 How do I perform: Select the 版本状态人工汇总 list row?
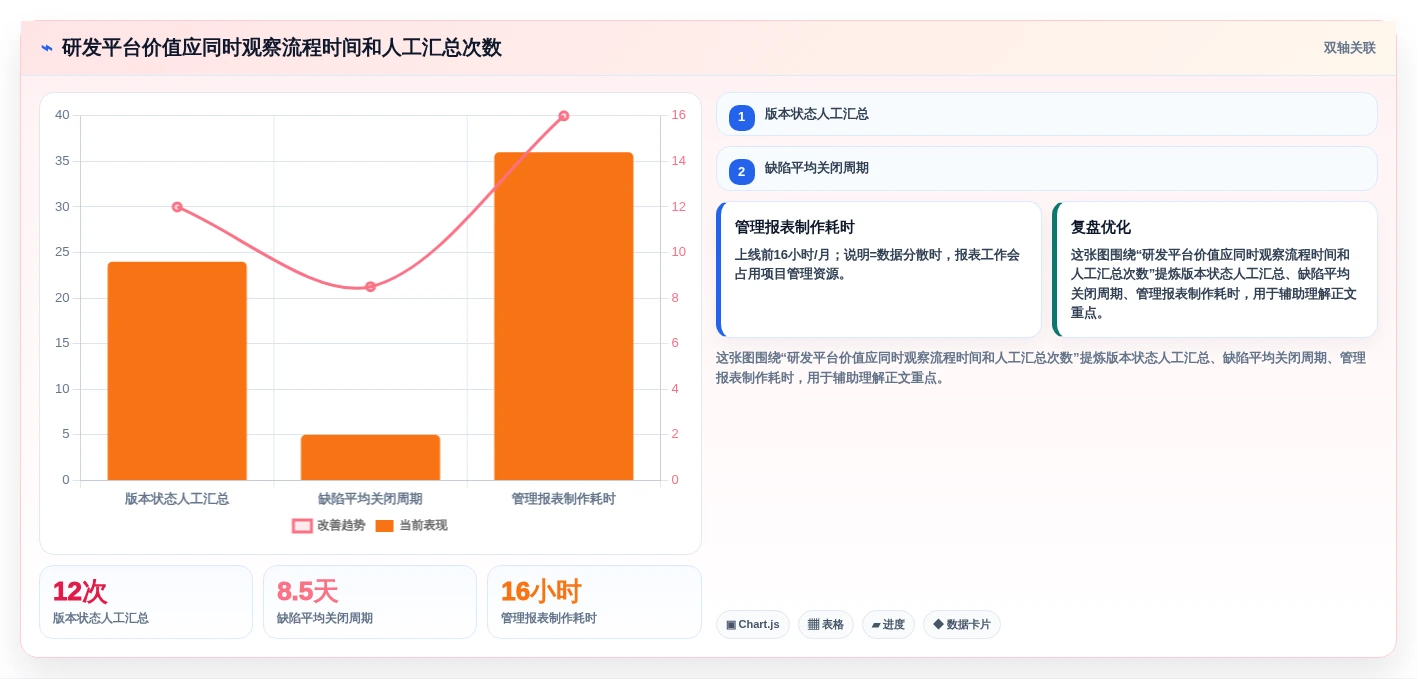[x=1046, y=114]
